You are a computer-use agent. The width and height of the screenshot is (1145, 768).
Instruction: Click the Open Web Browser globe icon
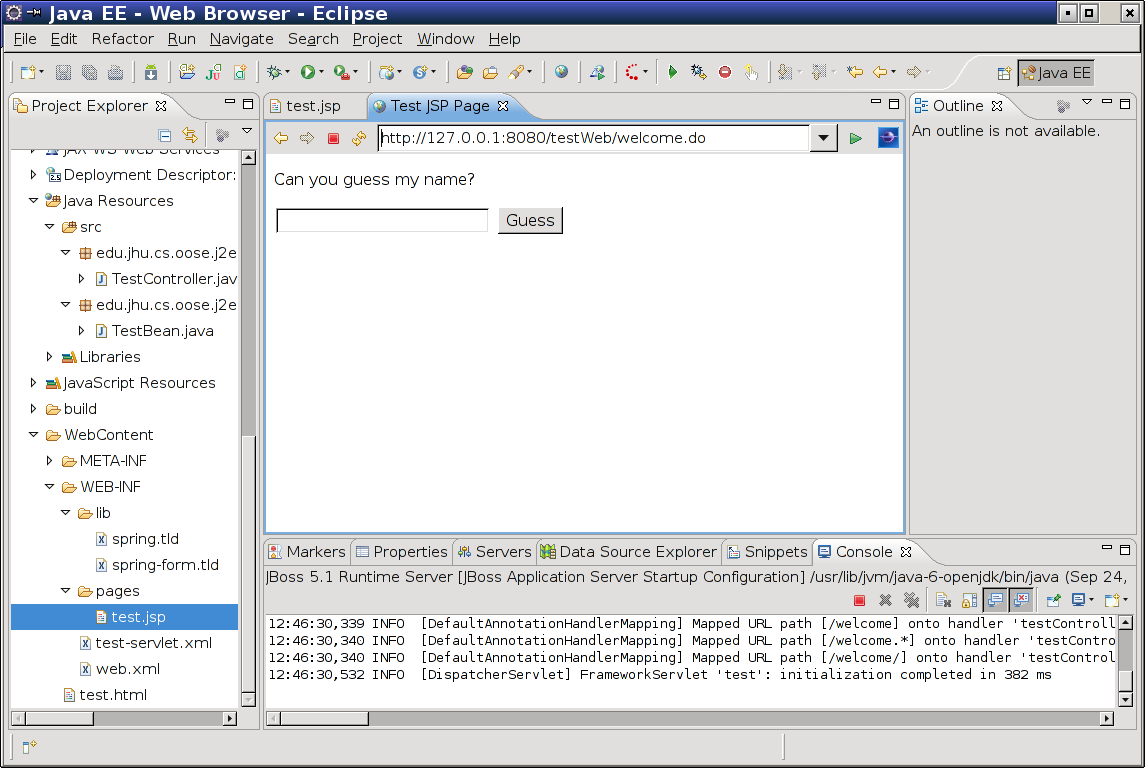pyautogui.click(x=561, y=72)
